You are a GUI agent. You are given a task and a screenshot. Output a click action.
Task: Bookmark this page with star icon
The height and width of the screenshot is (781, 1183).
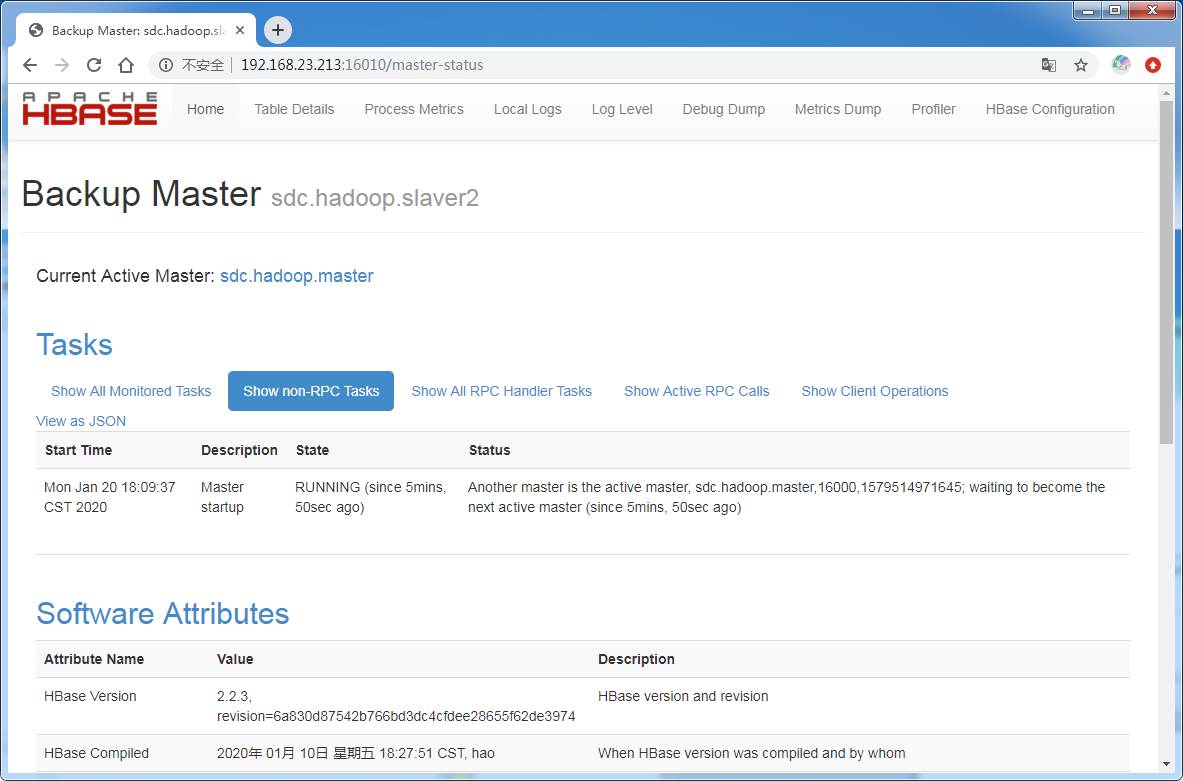[1080, 65]
